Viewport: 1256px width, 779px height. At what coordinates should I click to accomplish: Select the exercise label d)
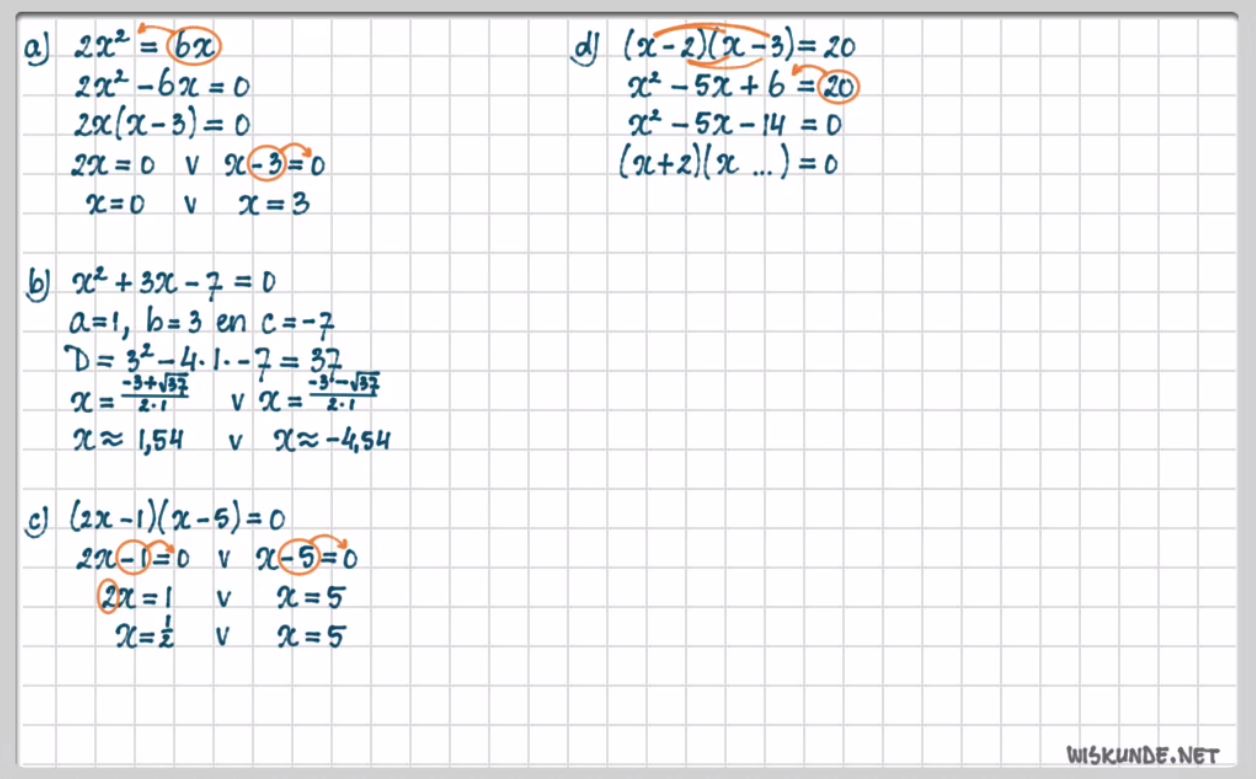coord(585,47)
